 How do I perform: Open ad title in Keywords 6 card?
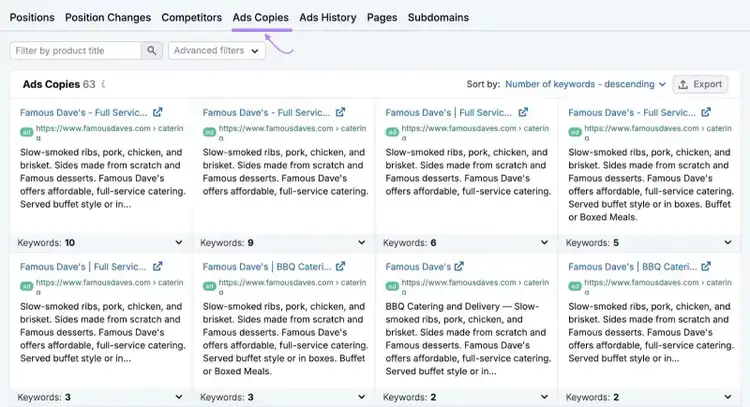point(449,112)
